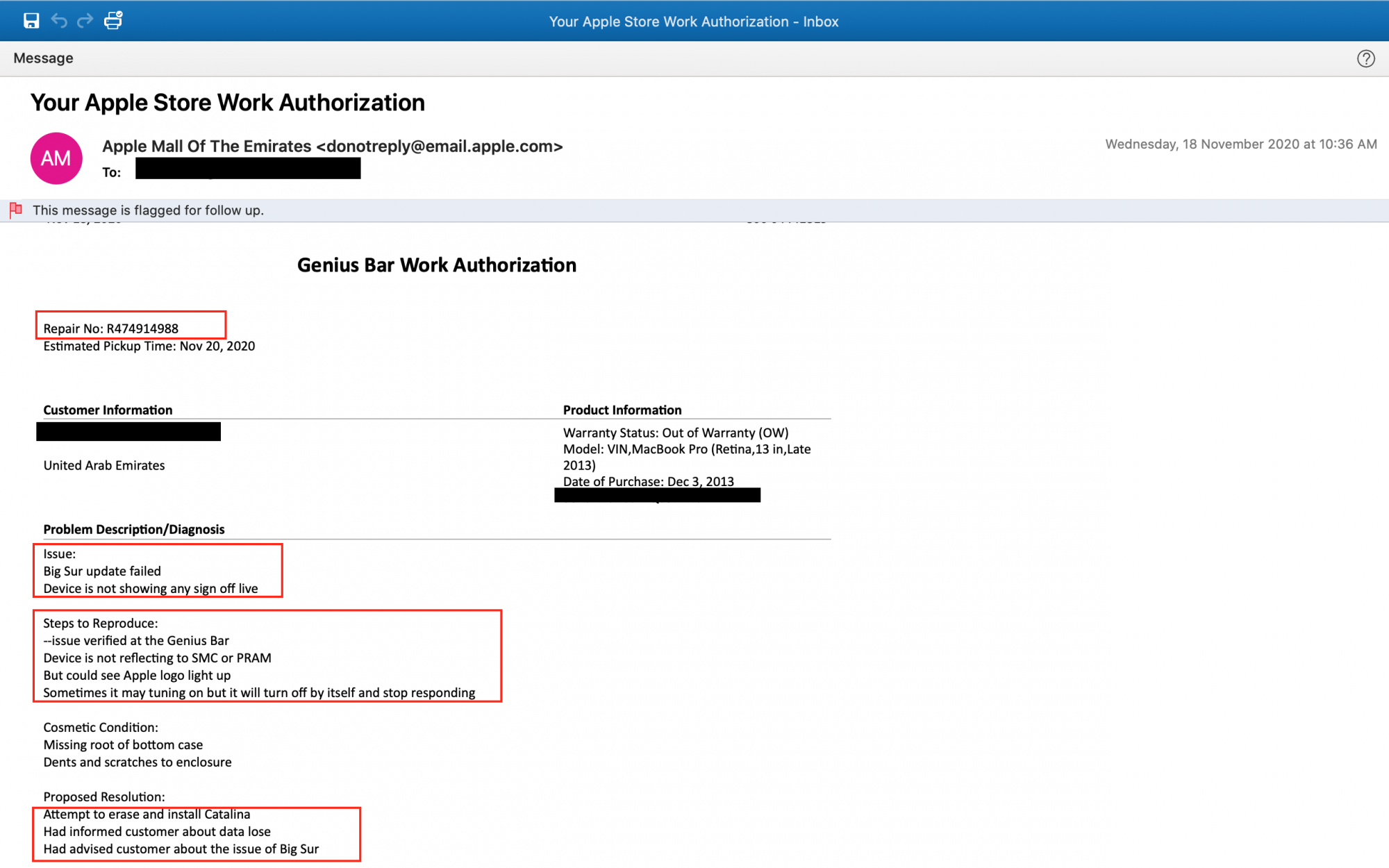Click the flagged for follow up banner
This screenshot has height=868, width=1389.
tap(148, 210)
